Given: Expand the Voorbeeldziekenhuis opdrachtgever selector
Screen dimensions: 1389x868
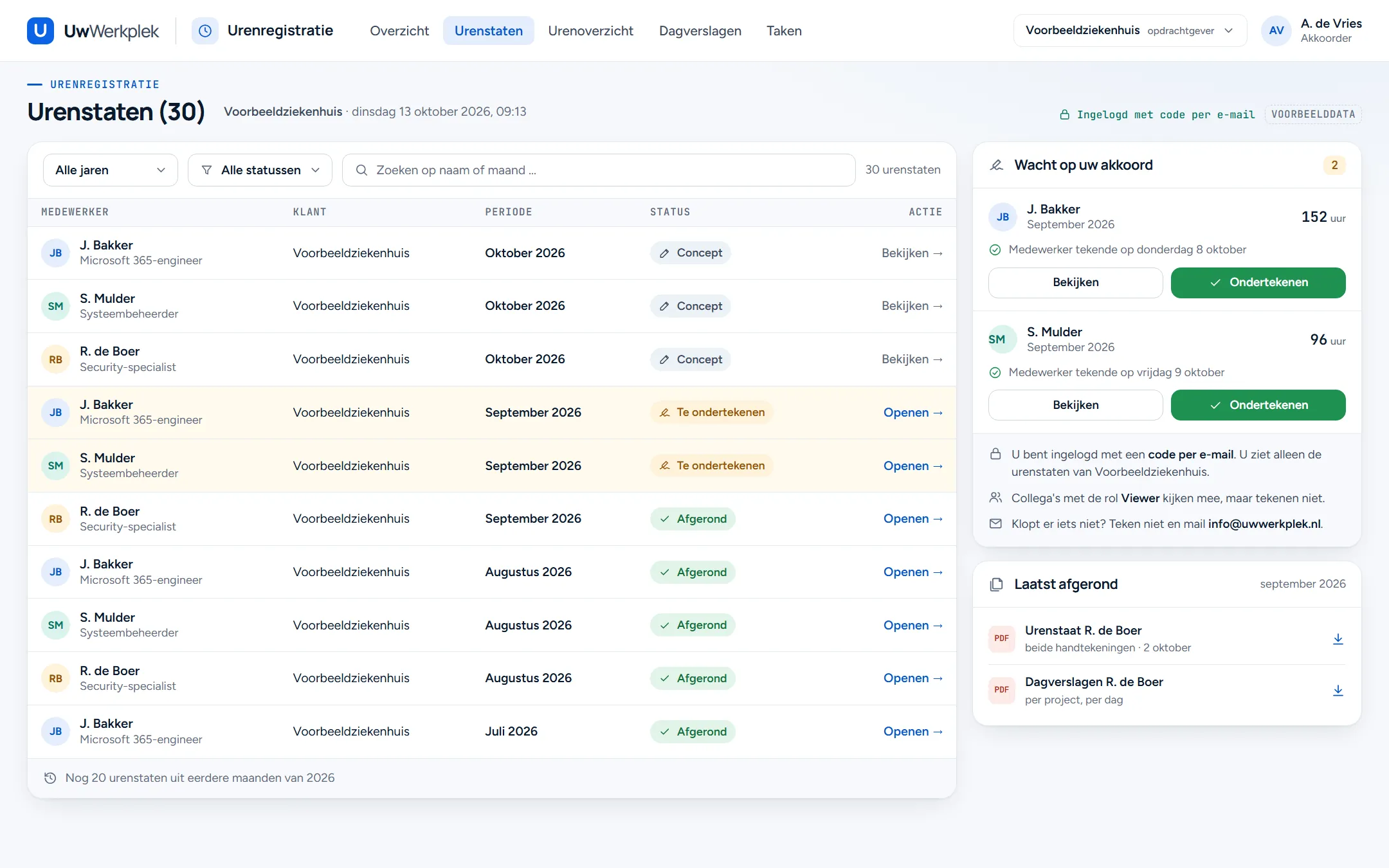Looking at the screenshot, I should click(1130, 31).
